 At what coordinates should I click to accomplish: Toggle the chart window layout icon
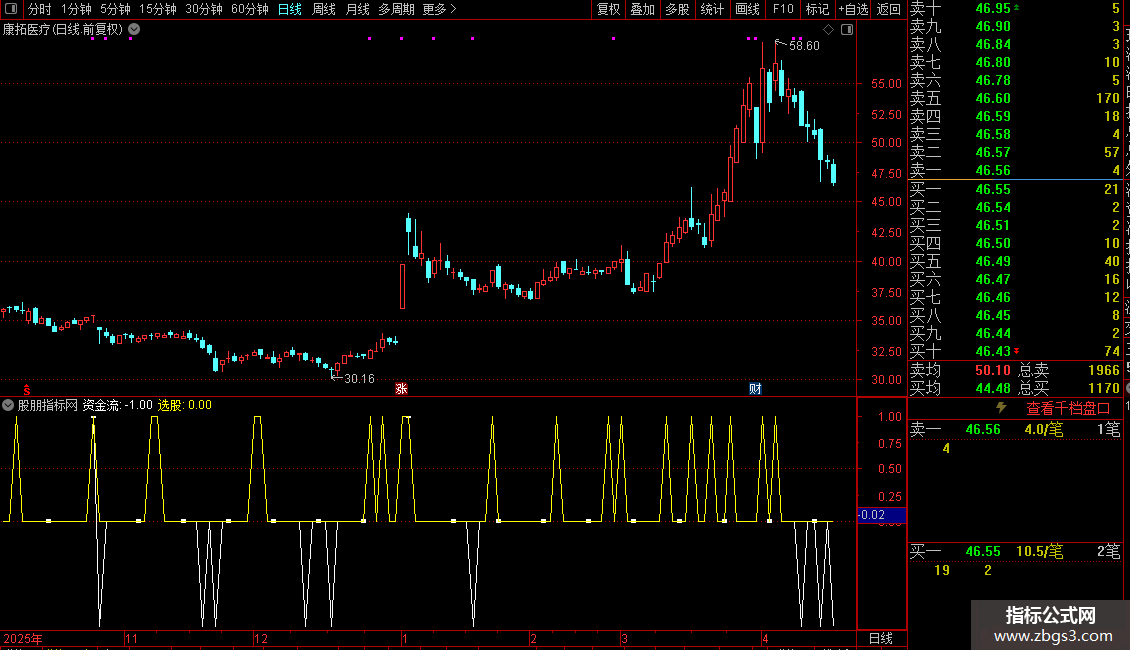pos(848,30)
